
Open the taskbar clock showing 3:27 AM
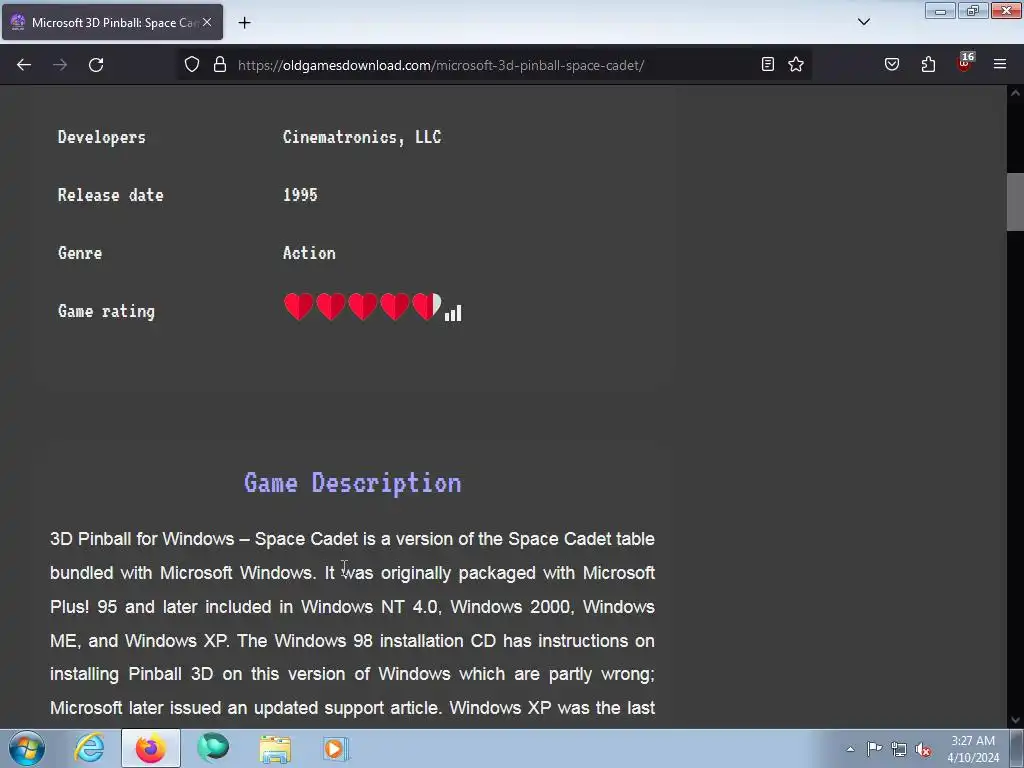click(x=973, y=749)
